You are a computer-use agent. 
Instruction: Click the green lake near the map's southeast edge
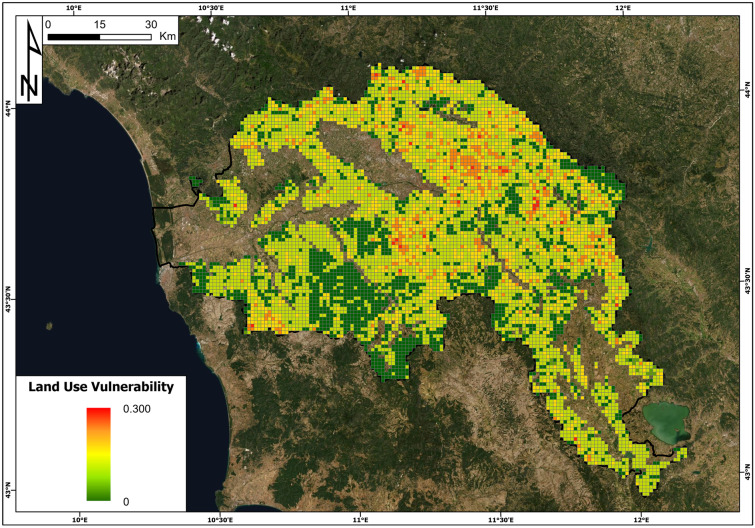tap(667, 420)
